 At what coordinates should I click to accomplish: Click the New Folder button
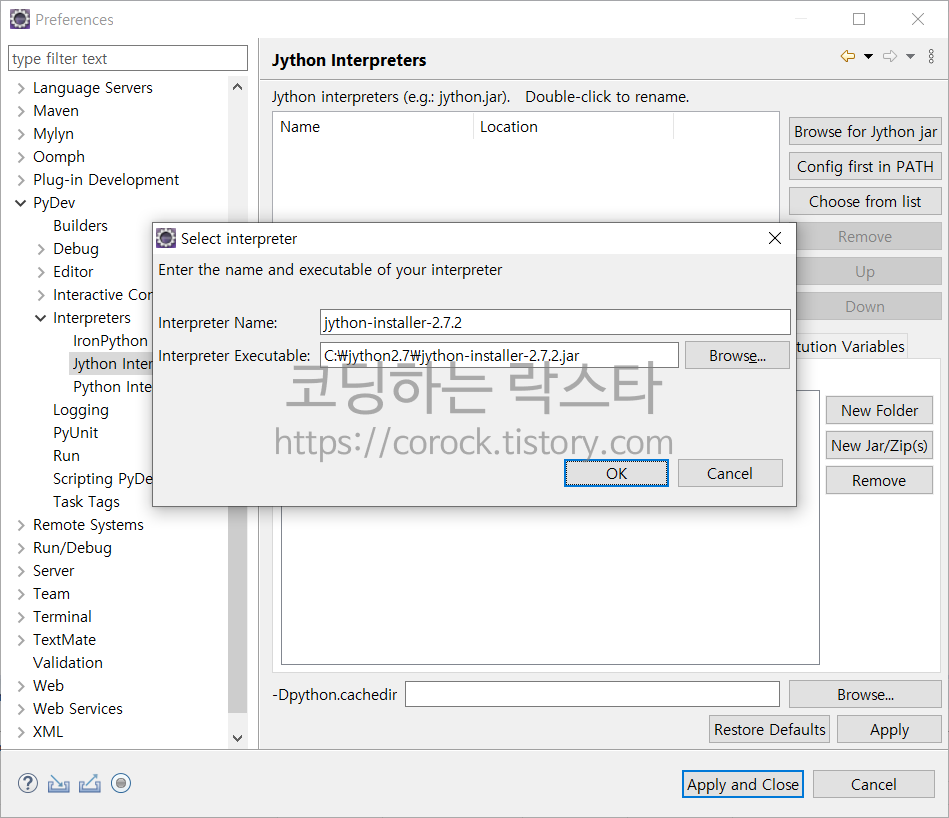pos(879,410)
